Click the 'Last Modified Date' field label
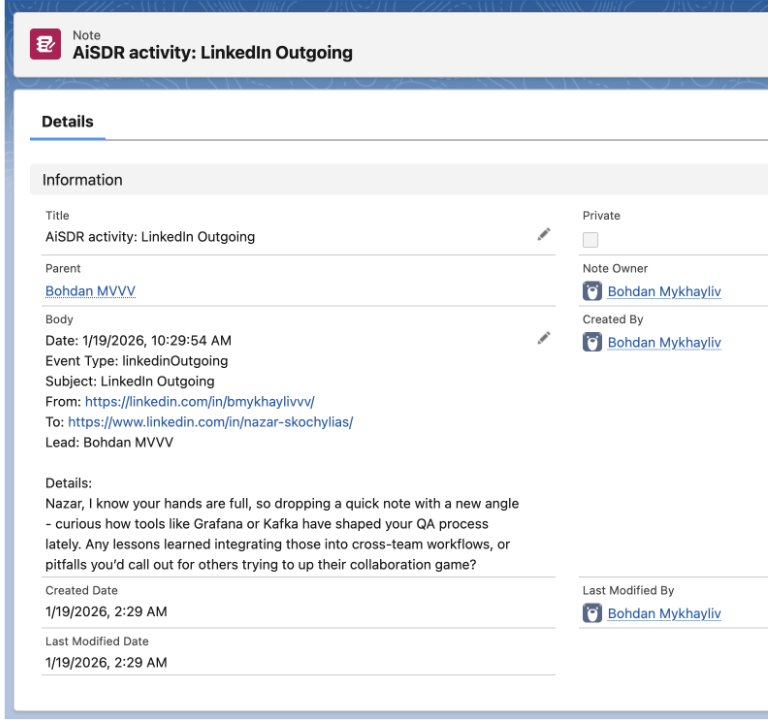768x720 pixels. tap(96, 642)
